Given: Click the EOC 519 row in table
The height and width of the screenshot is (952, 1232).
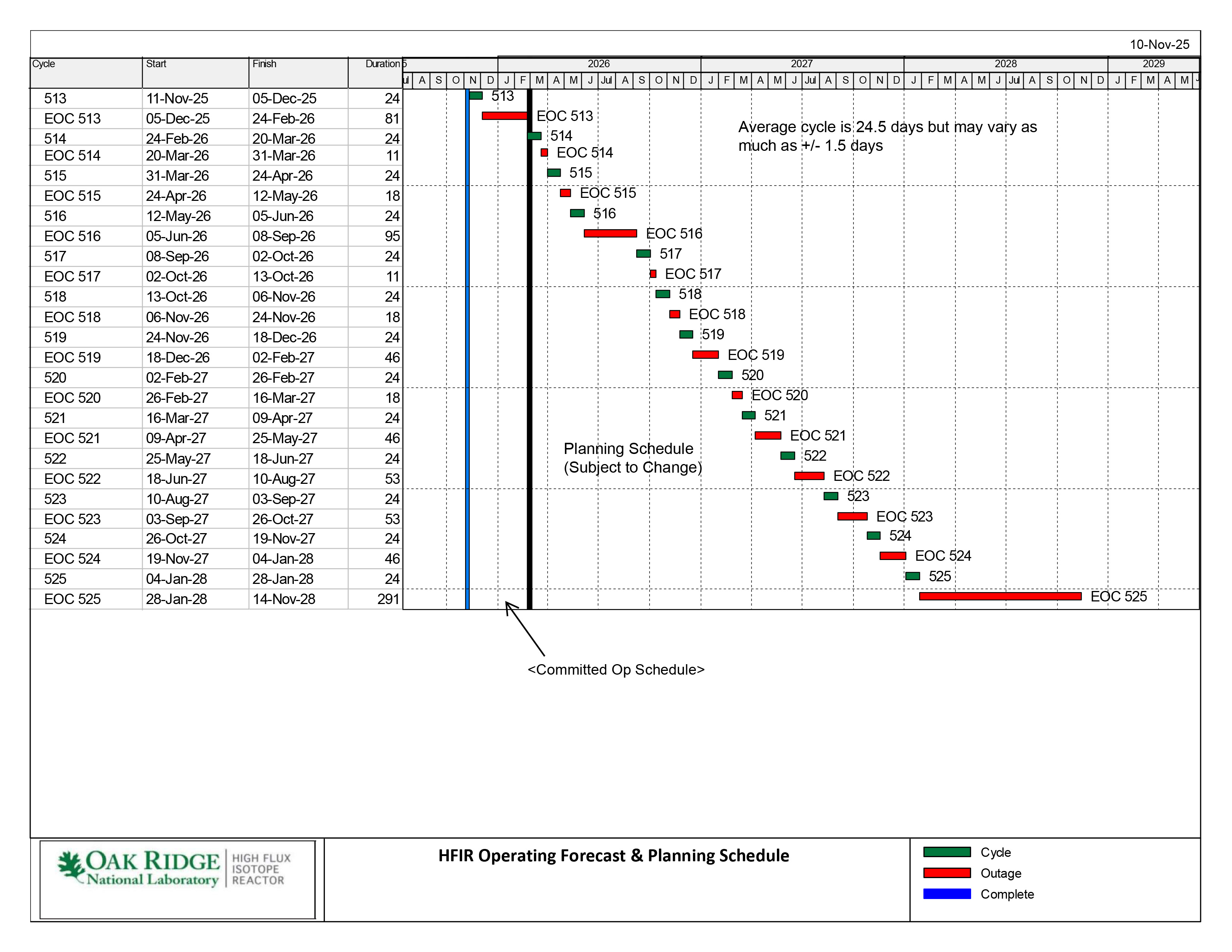Looking at the screenshot, I should pyautogui.click(x=72, y=358).
